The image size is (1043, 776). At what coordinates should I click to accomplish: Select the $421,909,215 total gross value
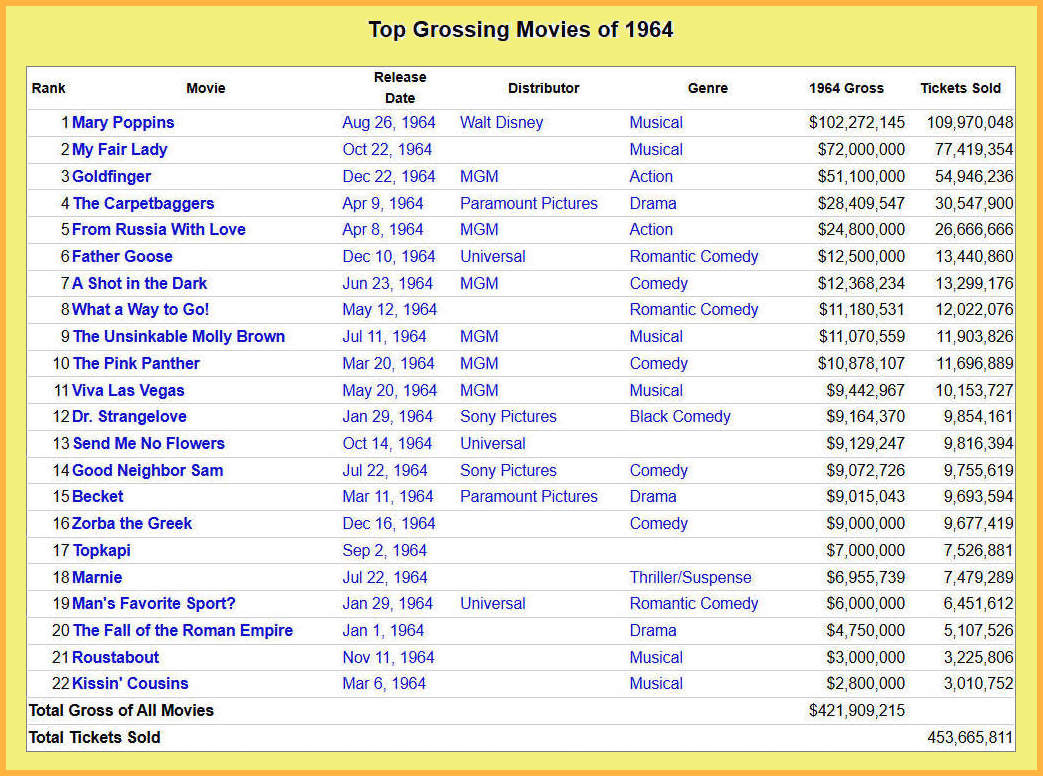[857, 710]
